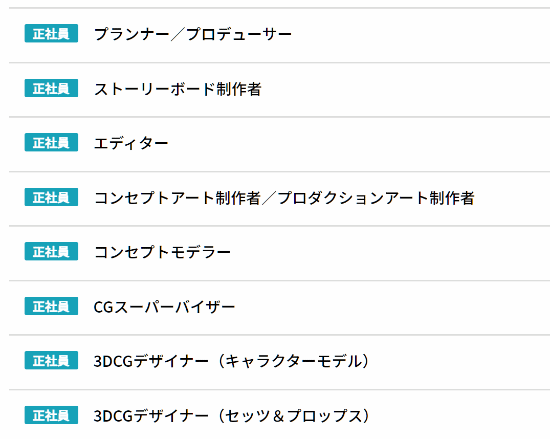Open the プランナー／プロデューサー job listing
550x439 pixels.
193,34
